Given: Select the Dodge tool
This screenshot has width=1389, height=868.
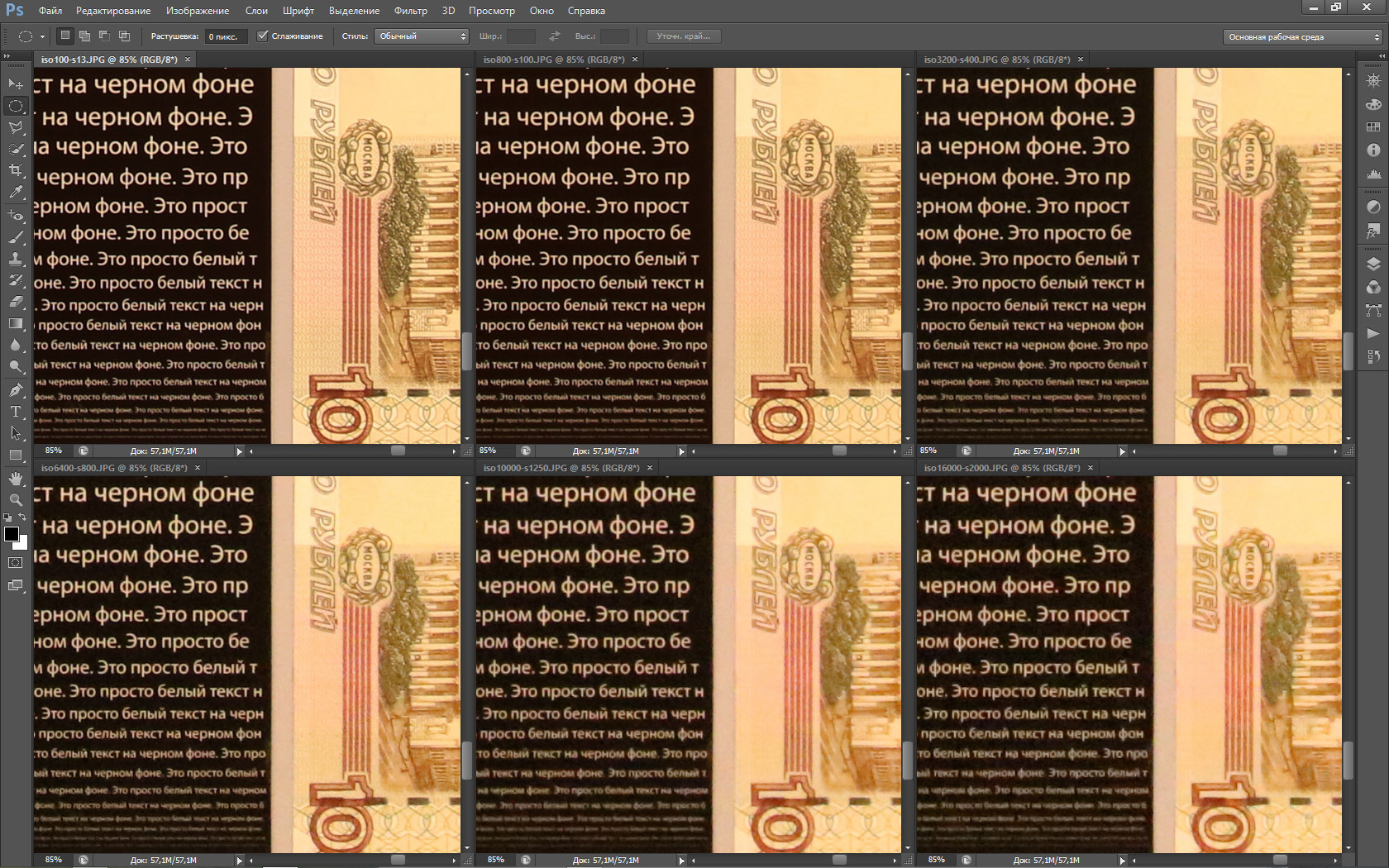Looking at the screenshot, I should point(16,366).
